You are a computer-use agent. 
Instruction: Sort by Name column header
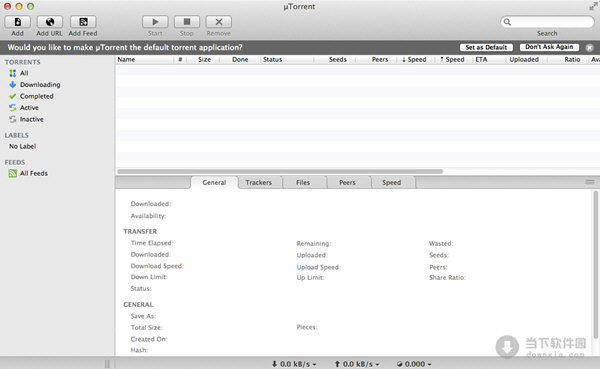(x=145, y=59)
